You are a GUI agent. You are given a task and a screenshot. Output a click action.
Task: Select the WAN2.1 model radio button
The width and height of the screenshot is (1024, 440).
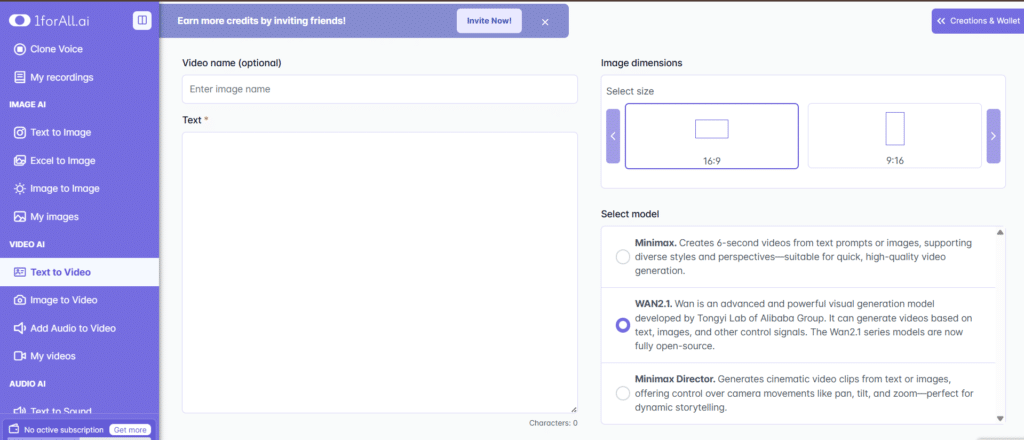[623, 325]
